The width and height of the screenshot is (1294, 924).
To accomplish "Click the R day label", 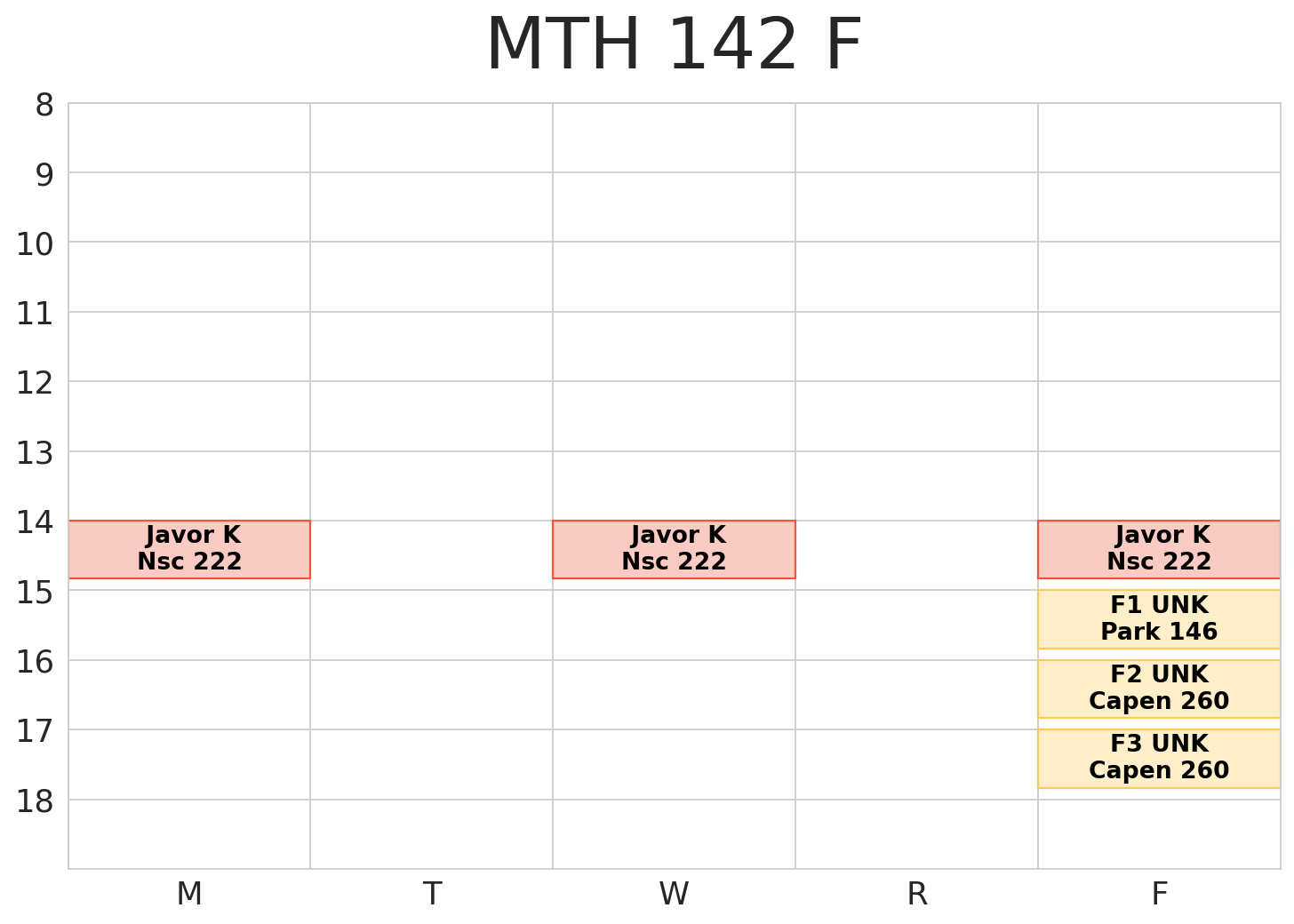I will (916, 894).
